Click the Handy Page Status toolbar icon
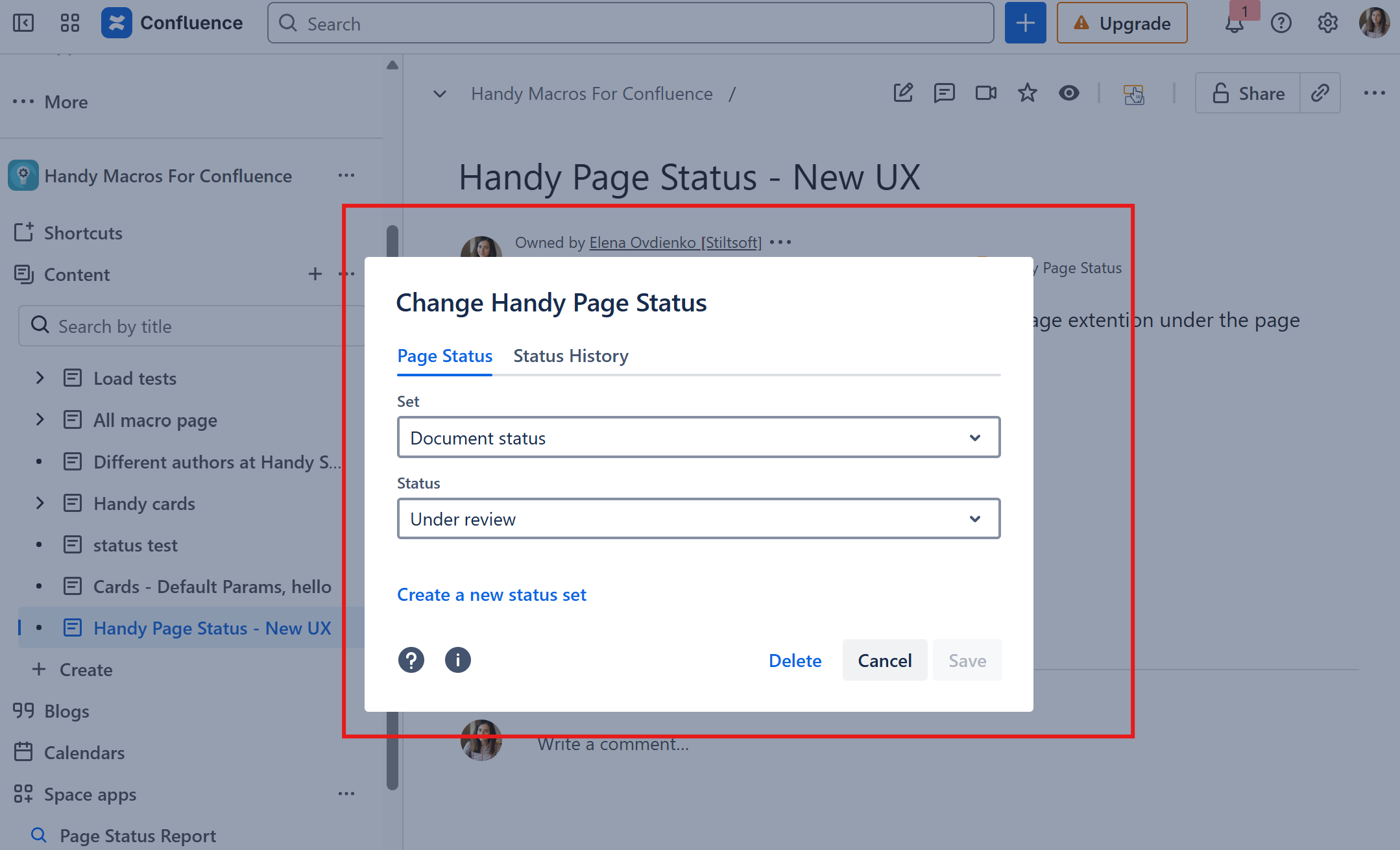The image size is (1400, 850). [1133, 95]
